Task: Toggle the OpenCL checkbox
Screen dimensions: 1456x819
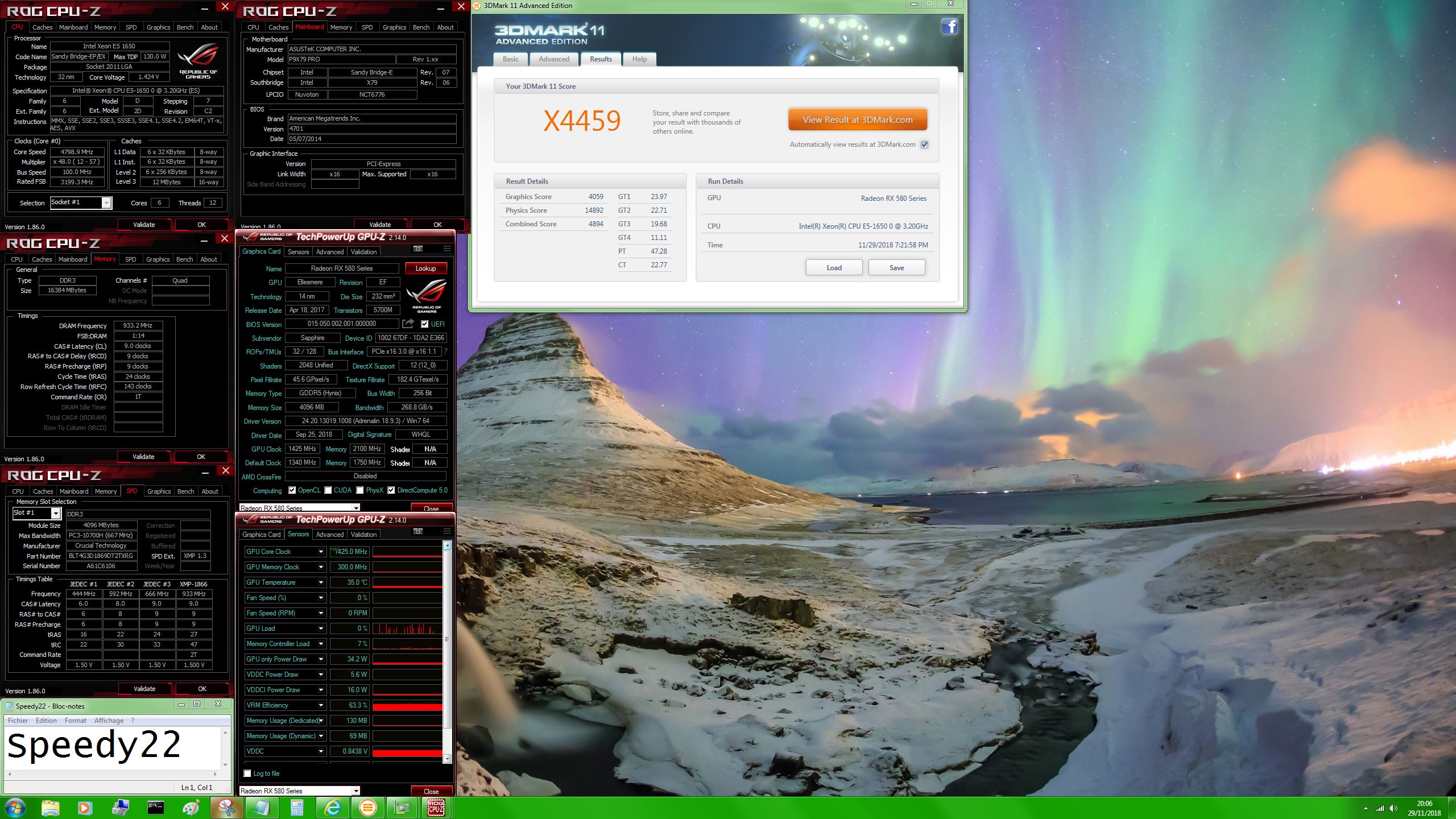Action: pyautogui.click(x=292, y=490)
